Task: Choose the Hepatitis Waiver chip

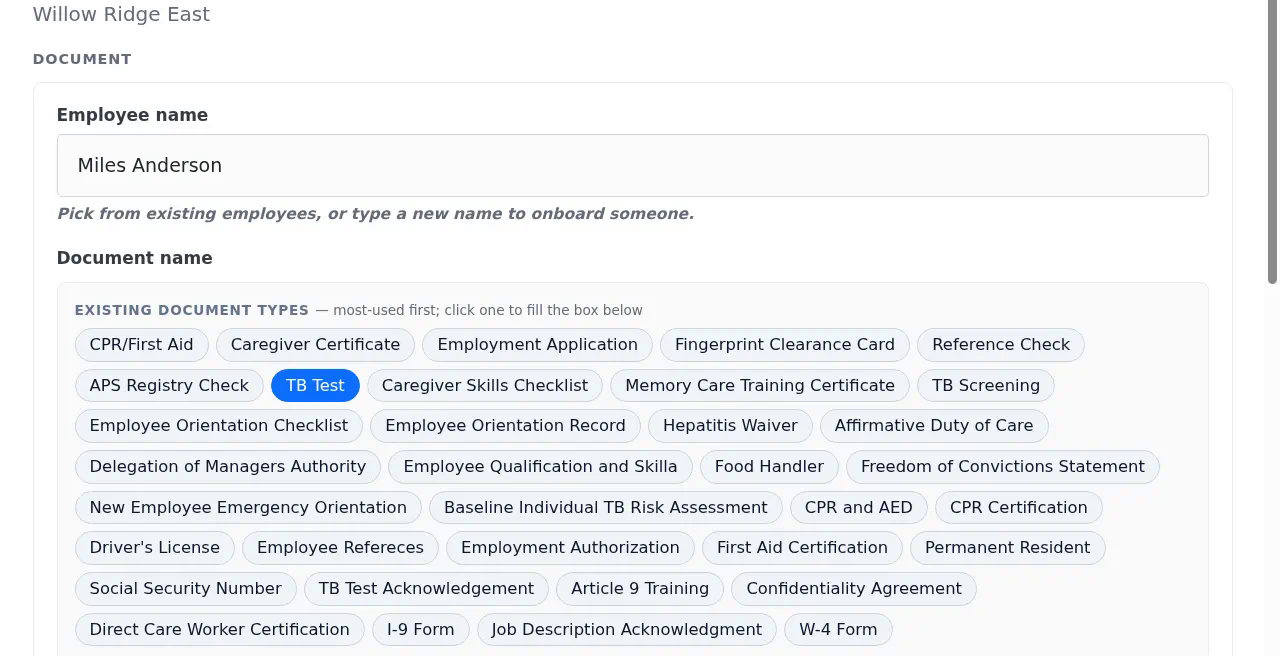Action: (730, 425)
